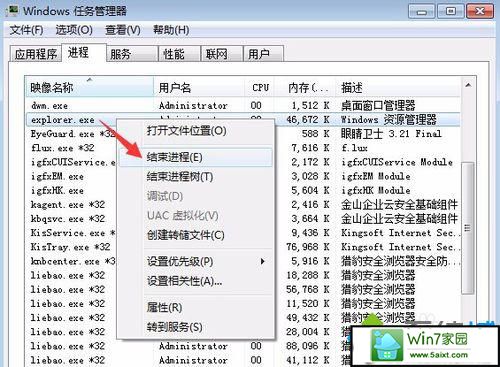Sort by CPU column header
Image resolution: width=500 pixels, height=367 pixels.
pos(260,88)
